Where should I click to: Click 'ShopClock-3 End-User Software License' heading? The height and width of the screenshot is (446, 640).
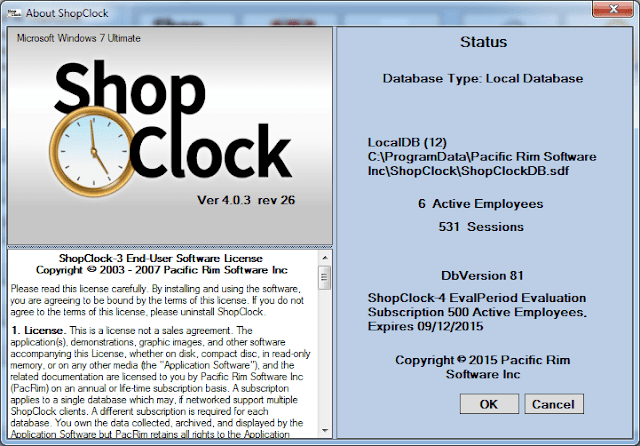point(160,258)
